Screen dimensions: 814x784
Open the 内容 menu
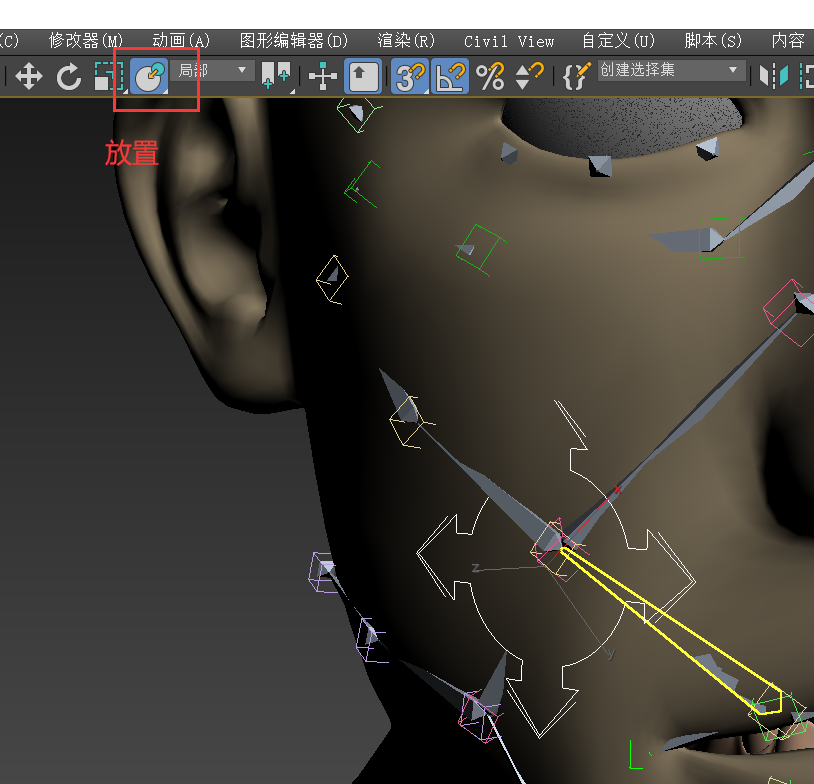[x=788, y=40]
